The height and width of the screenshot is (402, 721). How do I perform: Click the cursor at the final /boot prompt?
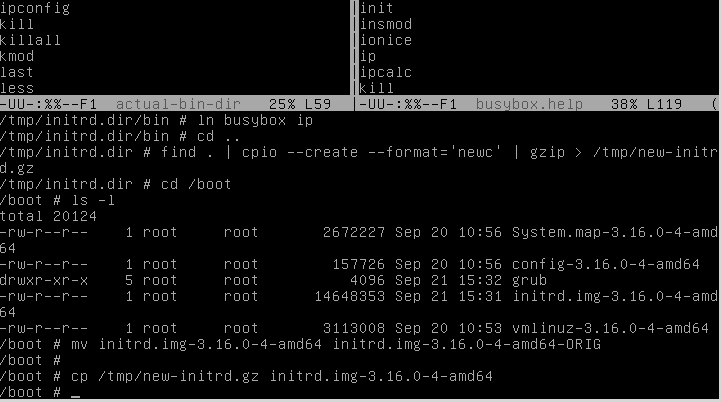[75, 392]
